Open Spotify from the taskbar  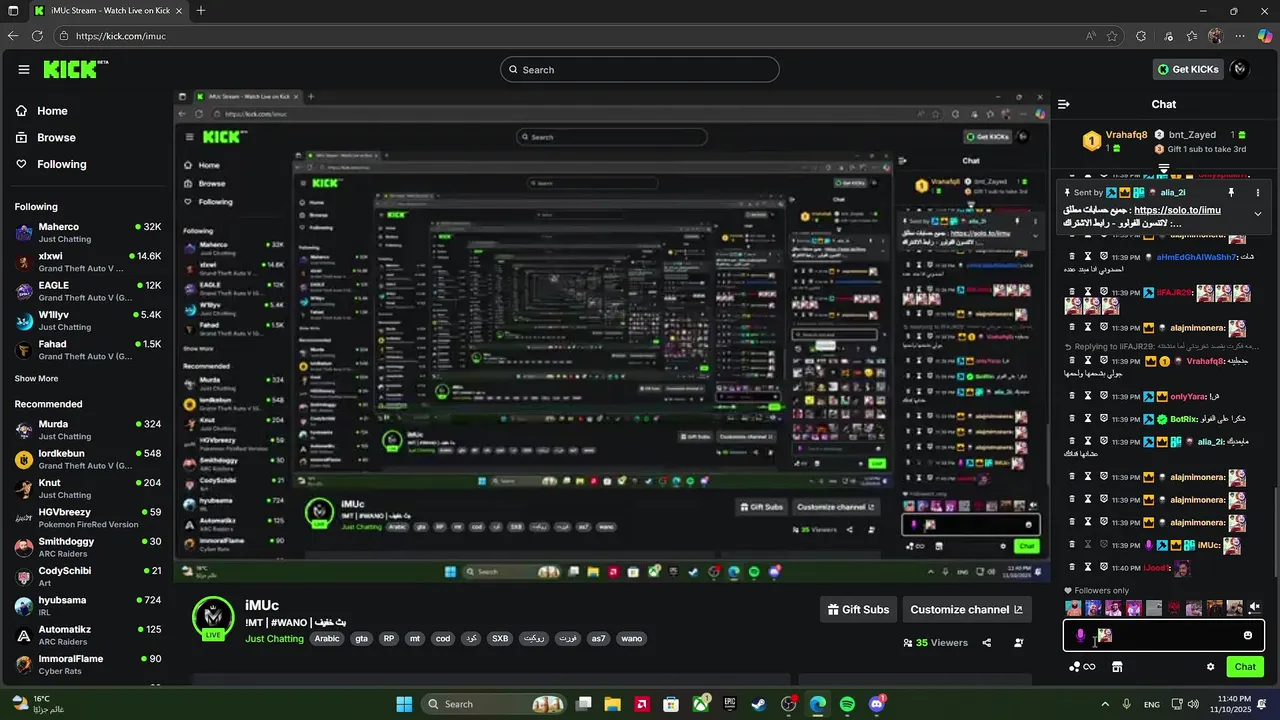click(848, 704)
